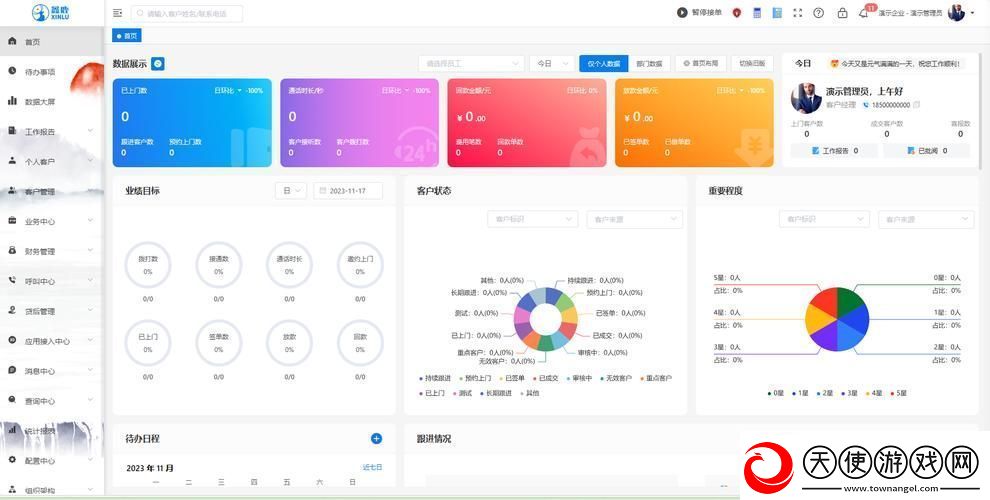Open the help question-mark icon

819,13
